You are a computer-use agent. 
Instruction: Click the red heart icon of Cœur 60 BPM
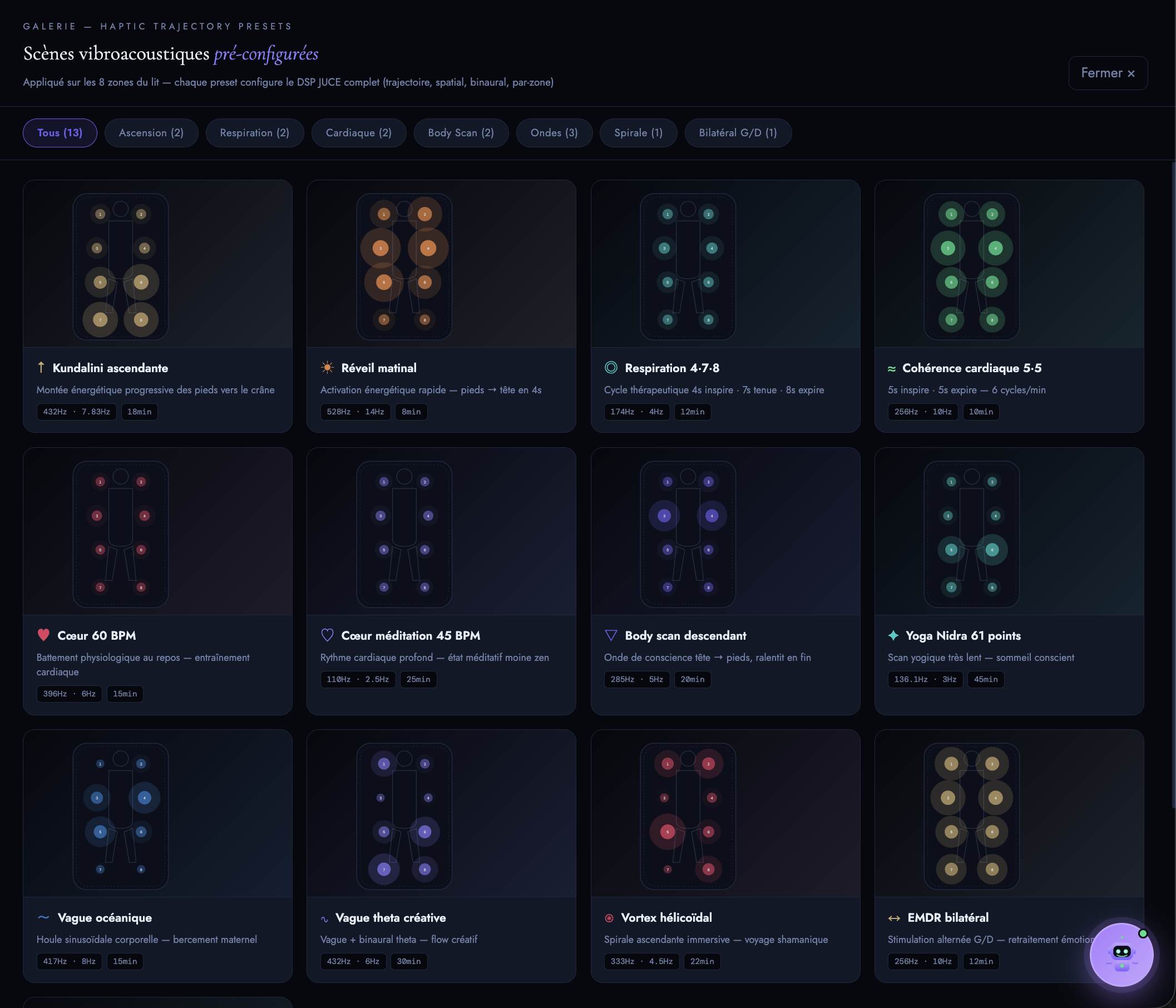coord(43,635)
